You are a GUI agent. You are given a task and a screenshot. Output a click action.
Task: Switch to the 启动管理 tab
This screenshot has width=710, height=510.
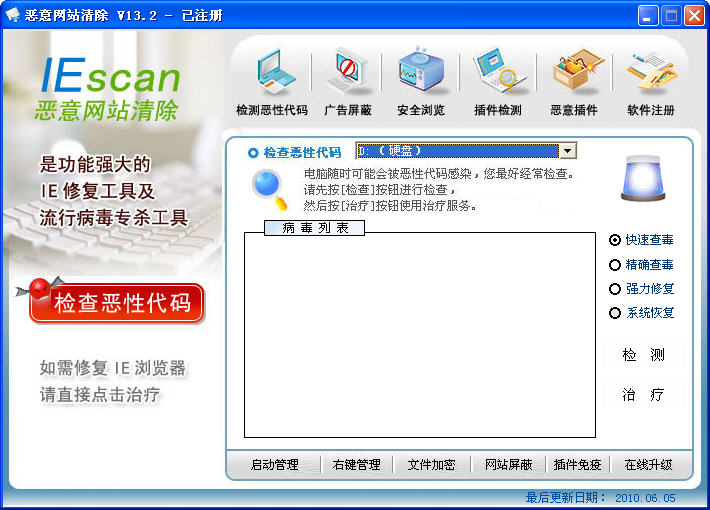274,465
